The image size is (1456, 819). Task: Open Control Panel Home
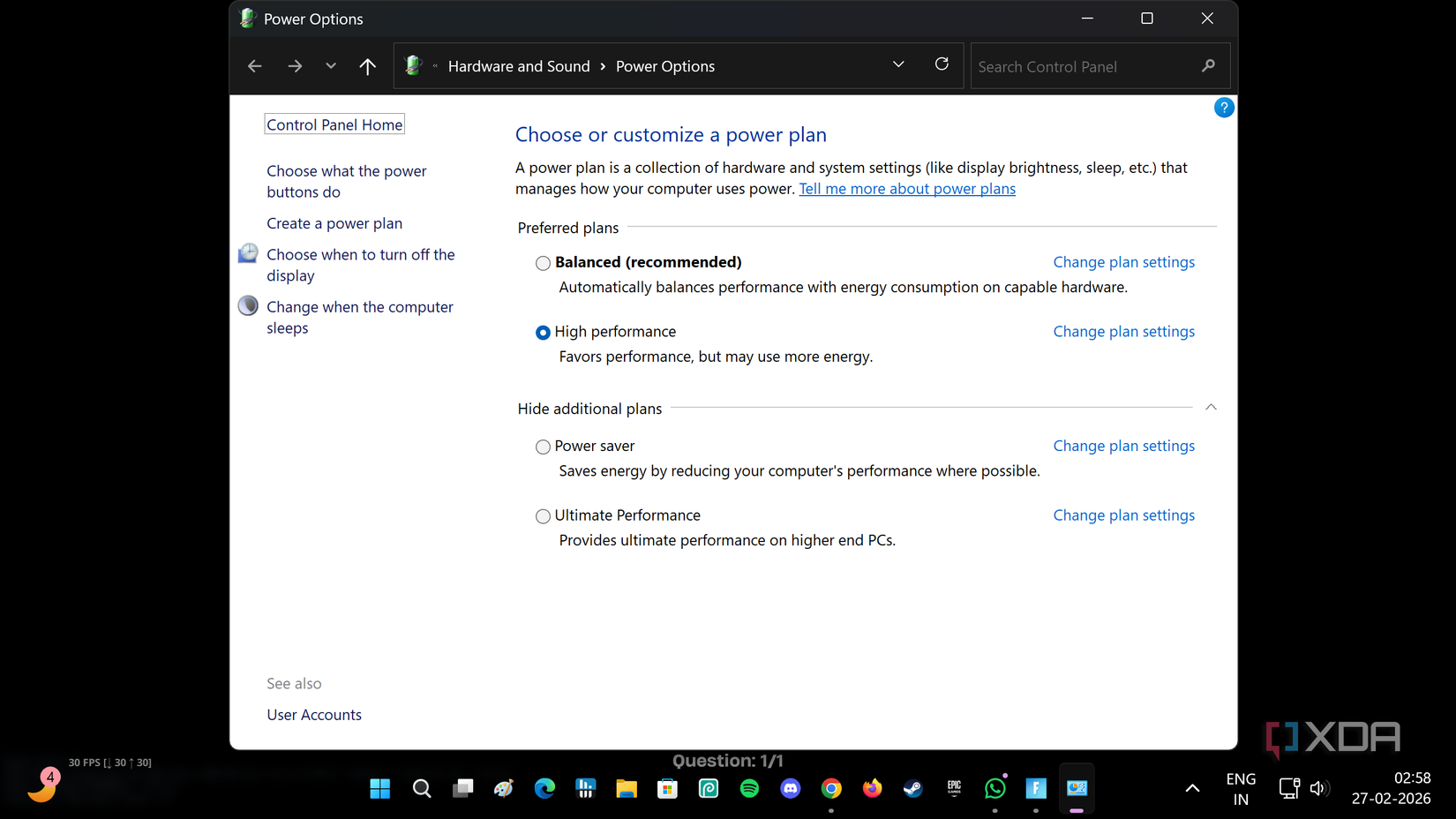pyautogui.click(x=334, y=124)
